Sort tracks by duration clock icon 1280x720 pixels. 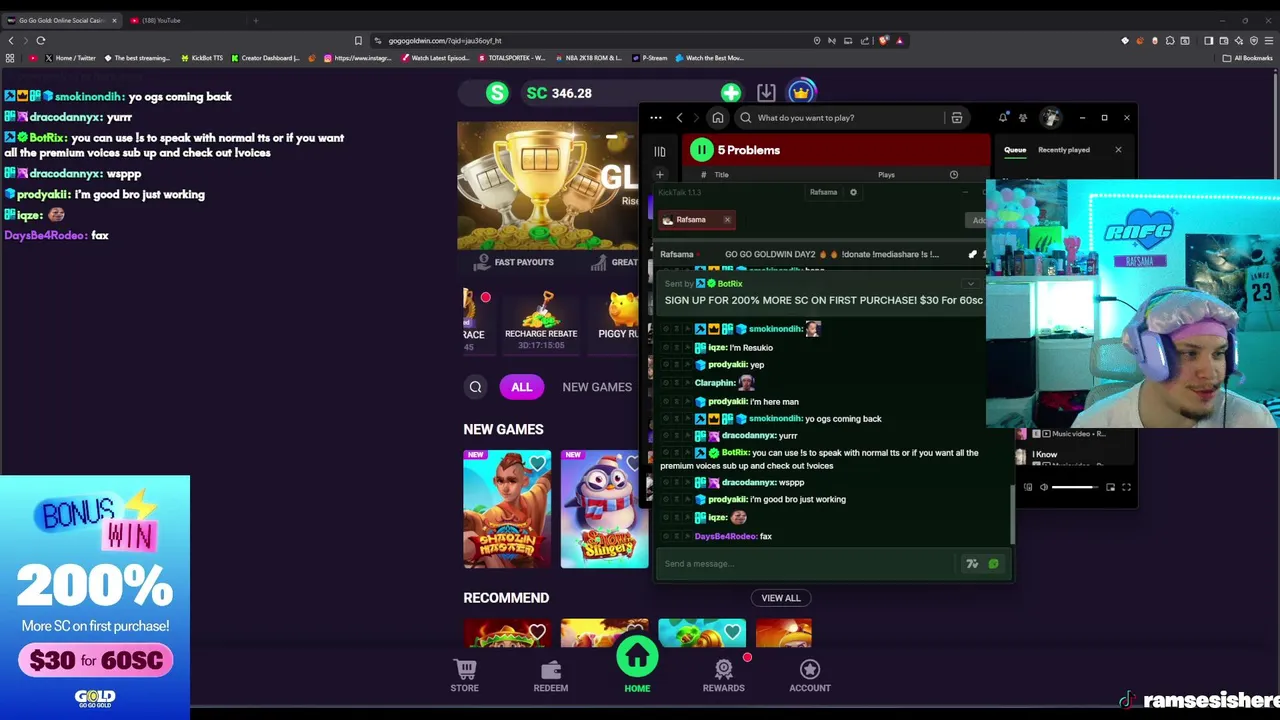[x=954, y=175]
